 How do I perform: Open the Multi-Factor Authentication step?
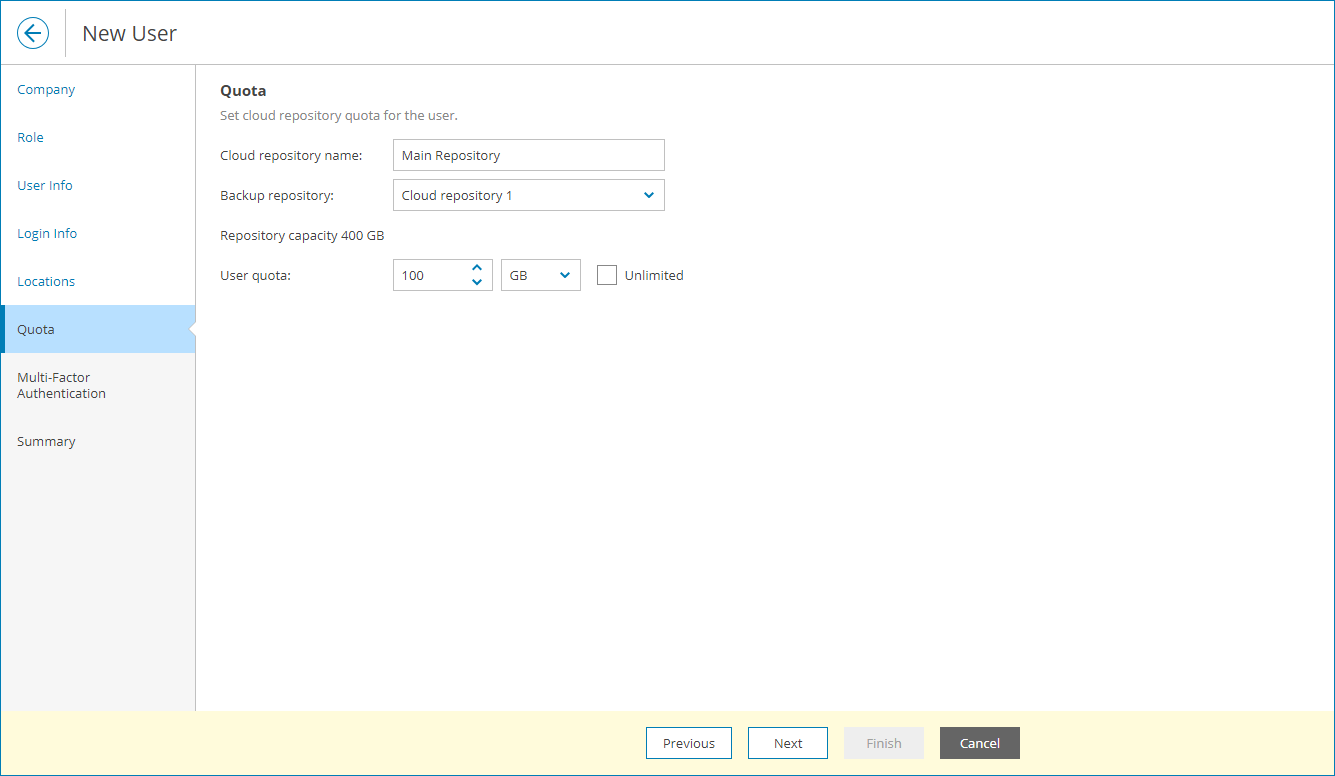(x=61, y=385)
